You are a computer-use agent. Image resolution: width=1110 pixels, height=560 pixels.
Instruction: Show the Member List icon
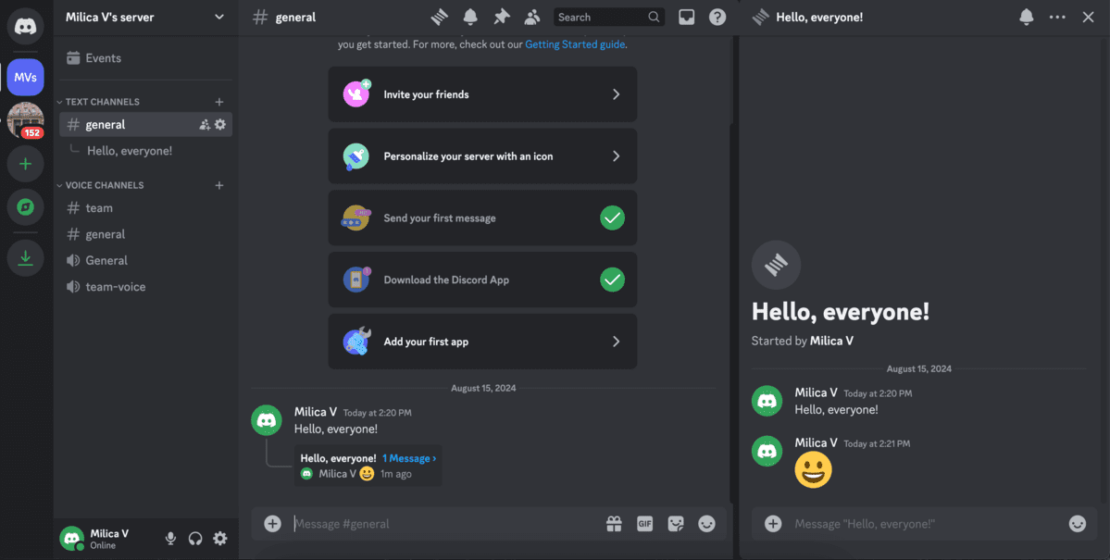click(532, 17)
